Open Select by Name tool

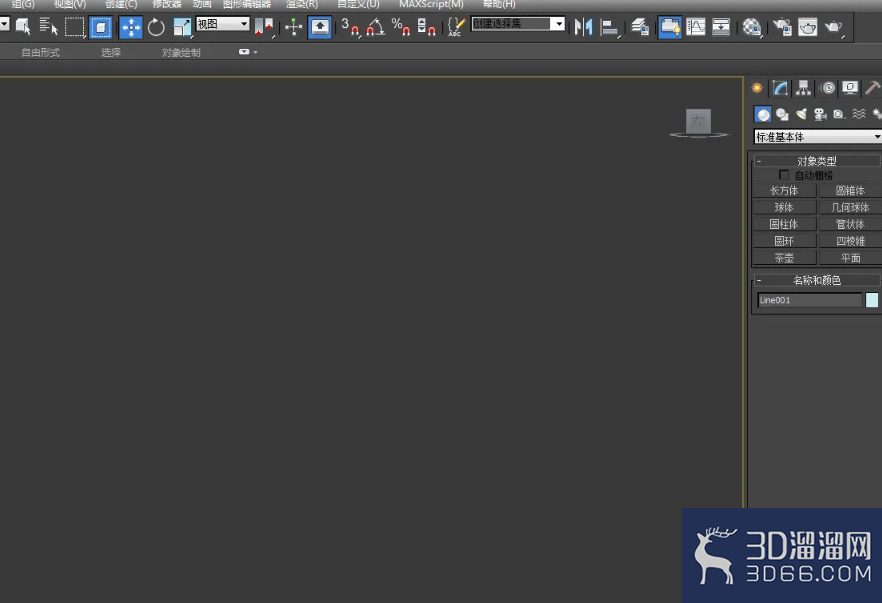tap(48, 26)
